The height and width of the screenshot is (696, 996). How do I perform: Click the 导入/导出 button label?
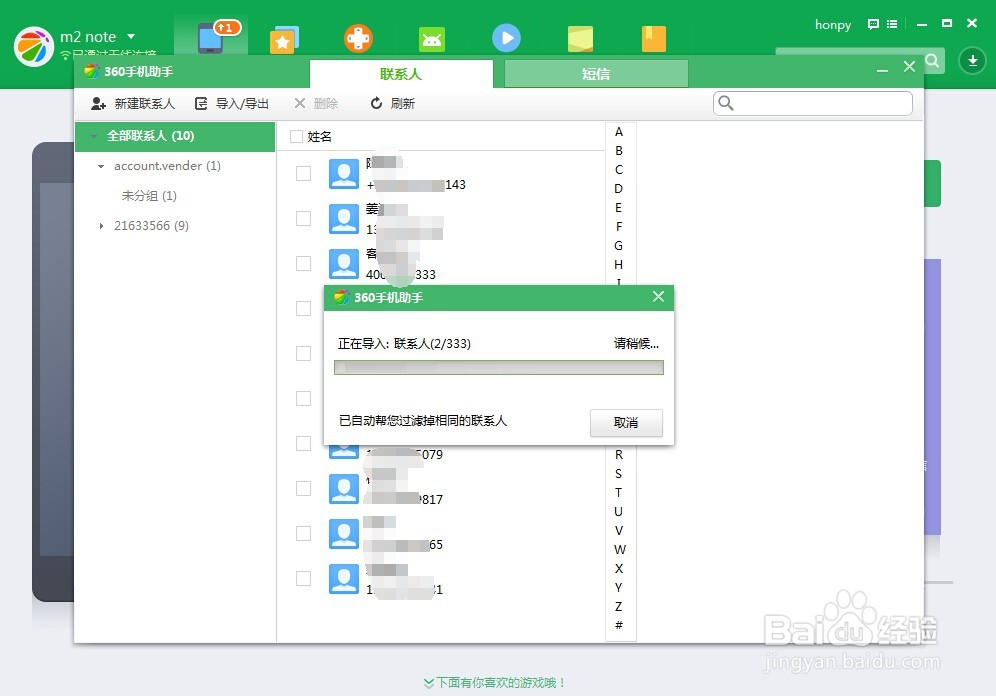pyautogui.click(x=242, y=104)
